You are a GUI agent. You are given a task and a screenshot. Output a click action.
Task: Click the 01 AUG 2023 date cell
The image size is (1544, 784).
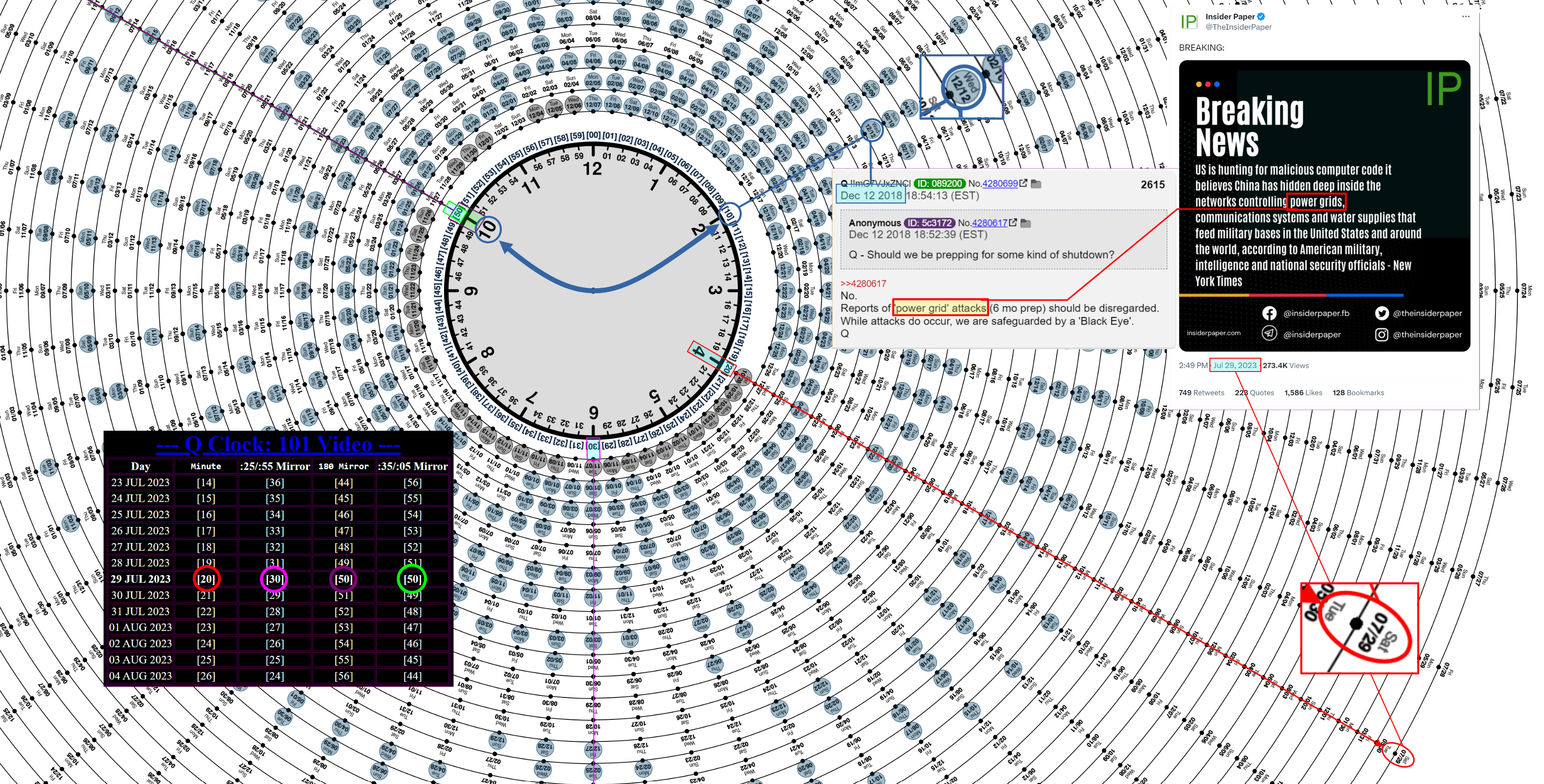click(x=140, y=627)
